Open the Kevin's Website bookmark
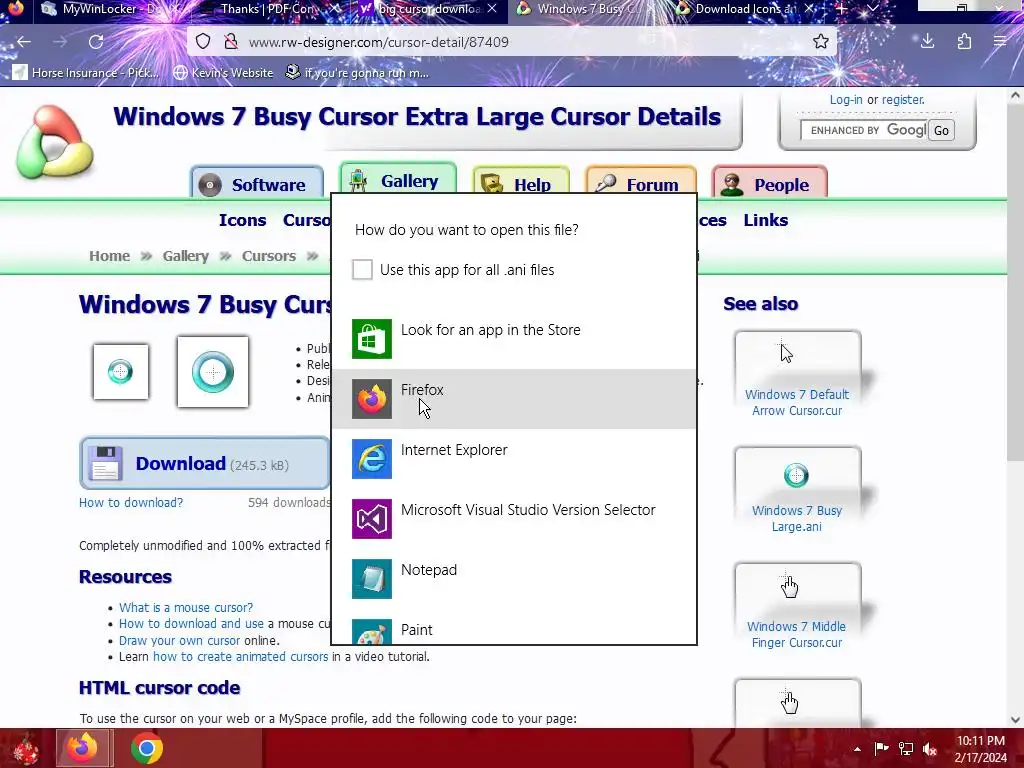The image size is (1024, 768). 223,72
